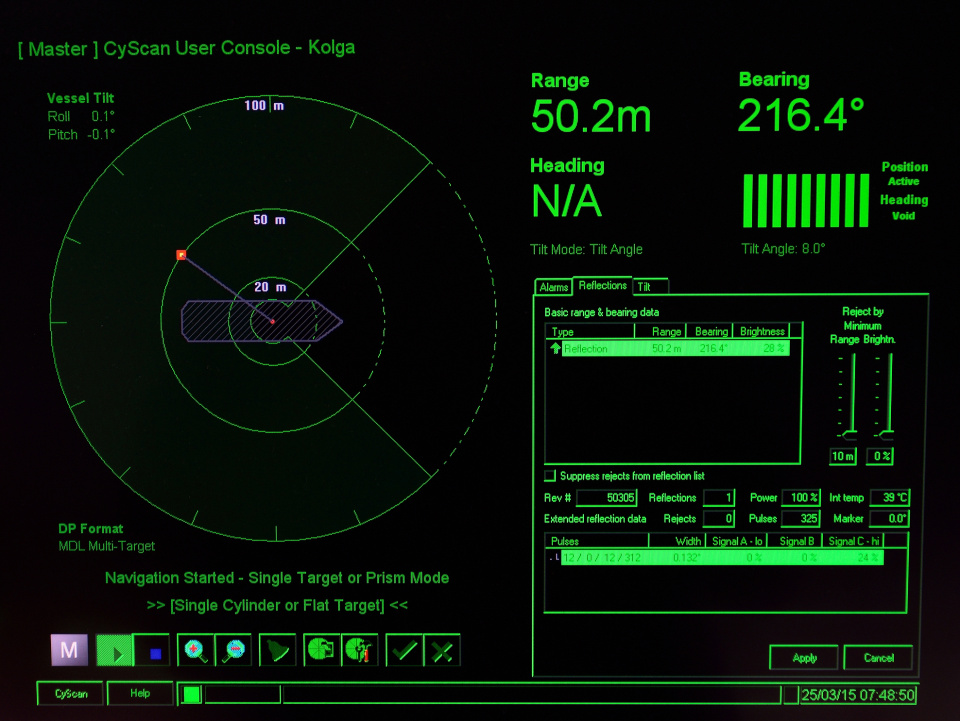Open the Help menu
The height and width of the screenshot is (721, 960).
tap(139, 693)
